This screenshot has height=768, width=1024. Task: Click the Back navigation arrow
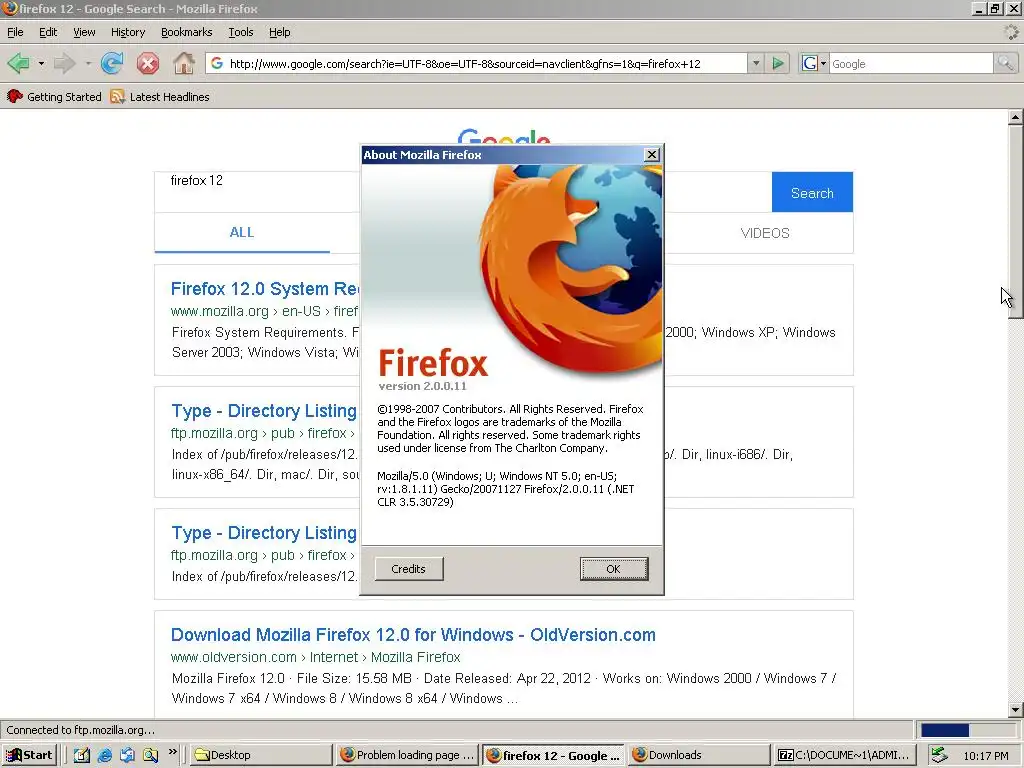pyautogui.click(x=18, y=63)
